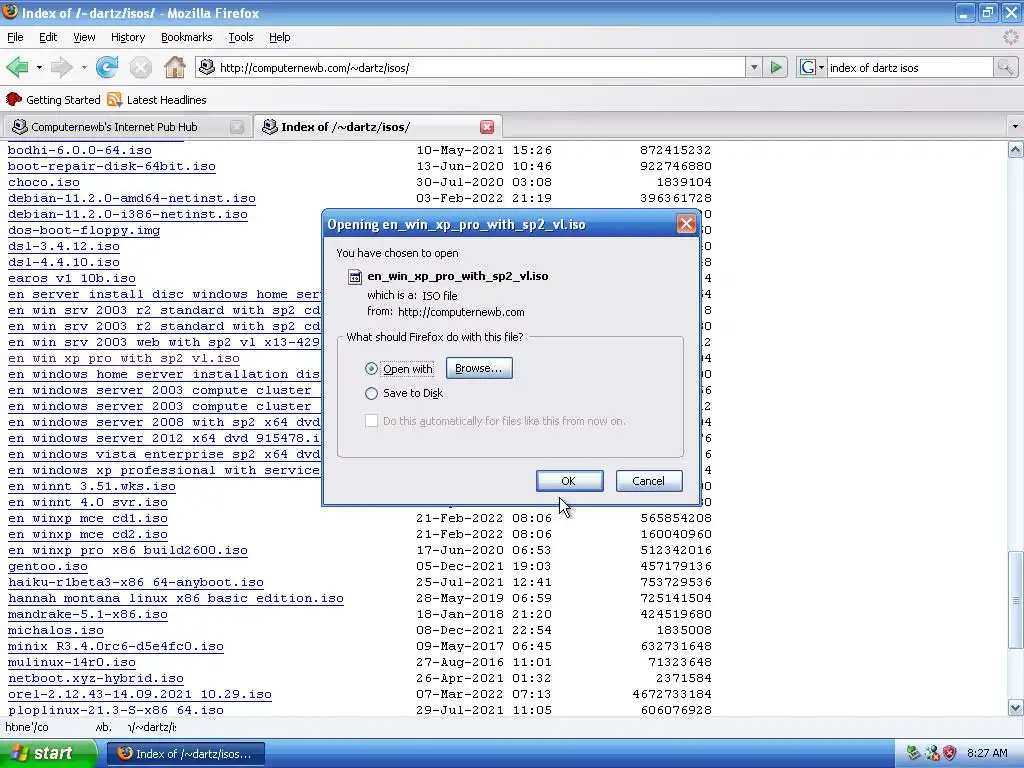Click OK in the Opening dialog

pyautogui.click(x=569, y=481)
